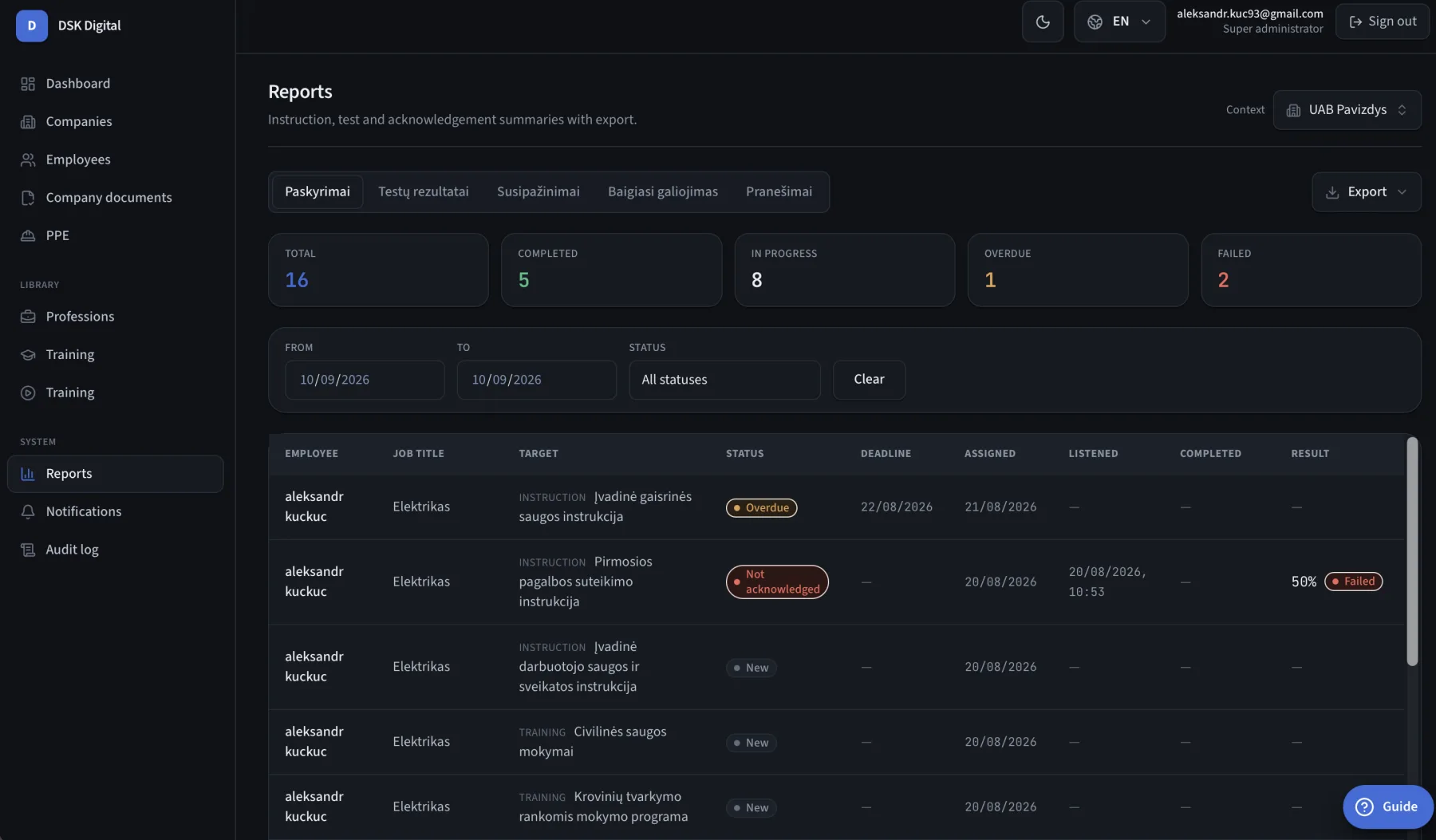Open the UAB Pavizdys context selector
Viewport: 1436px width, 840px height.
[1347, 110]
